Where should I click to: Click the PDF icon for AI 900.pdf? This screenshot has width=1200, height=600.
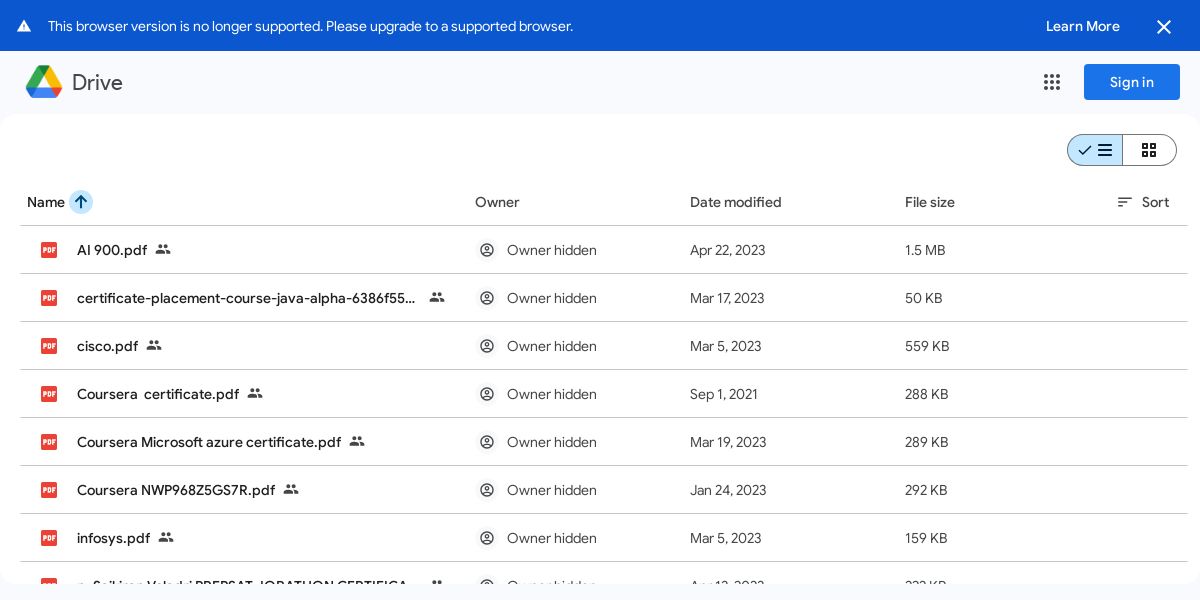pos(49,250)
